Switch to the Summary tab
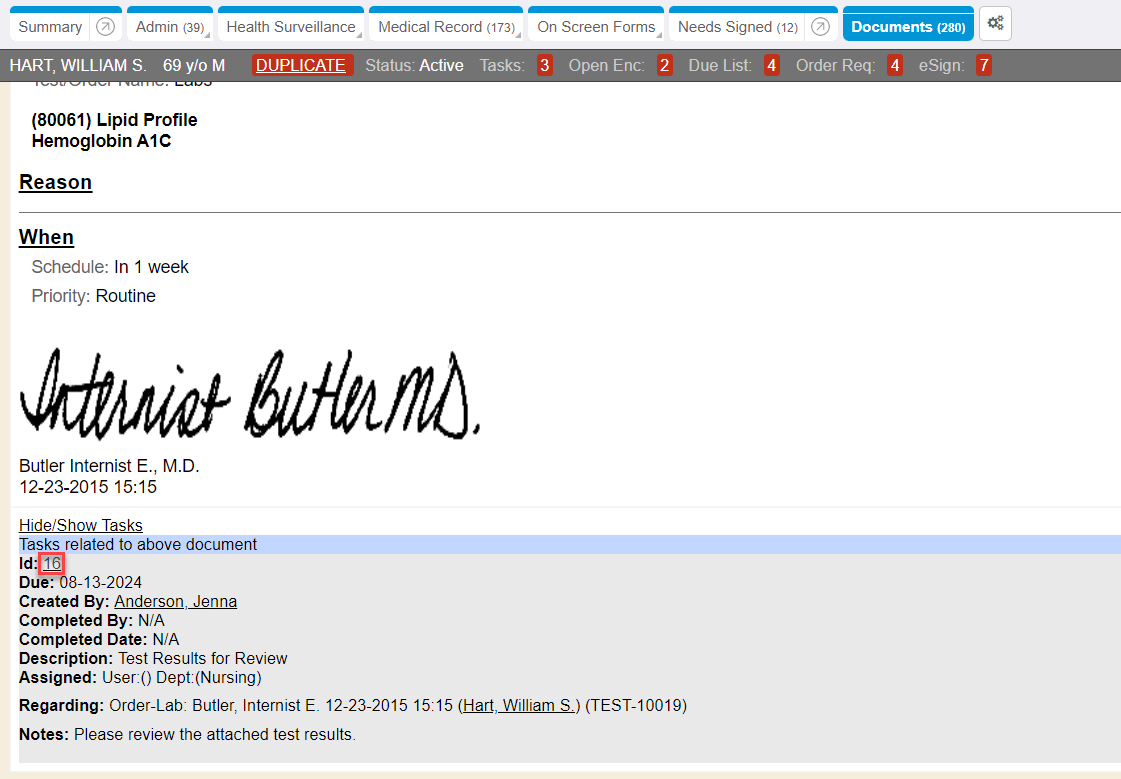Image resolution: width=1121 pixels, height=779 pixels. (x=50, y=27)
